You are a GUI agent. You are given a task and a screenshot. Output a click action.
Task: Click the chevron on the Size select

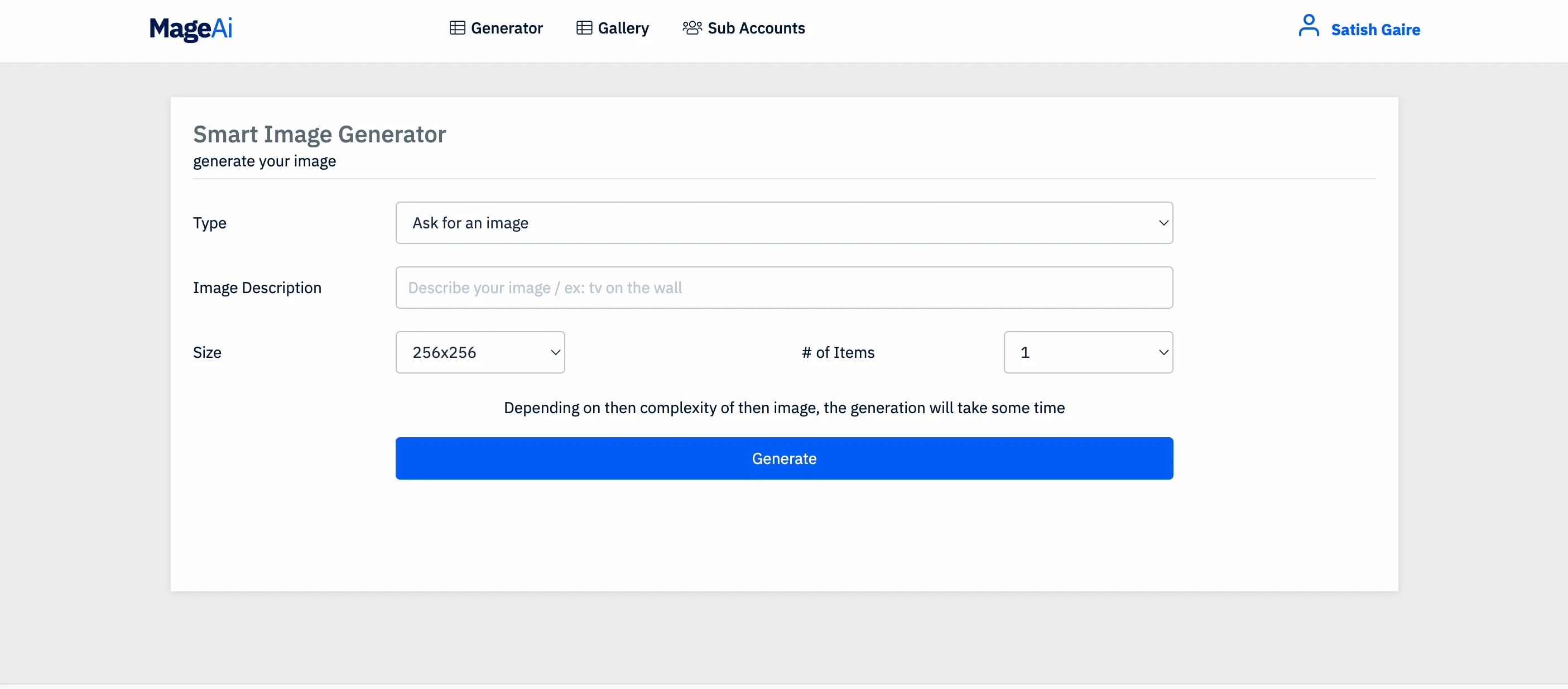[555, 353]
